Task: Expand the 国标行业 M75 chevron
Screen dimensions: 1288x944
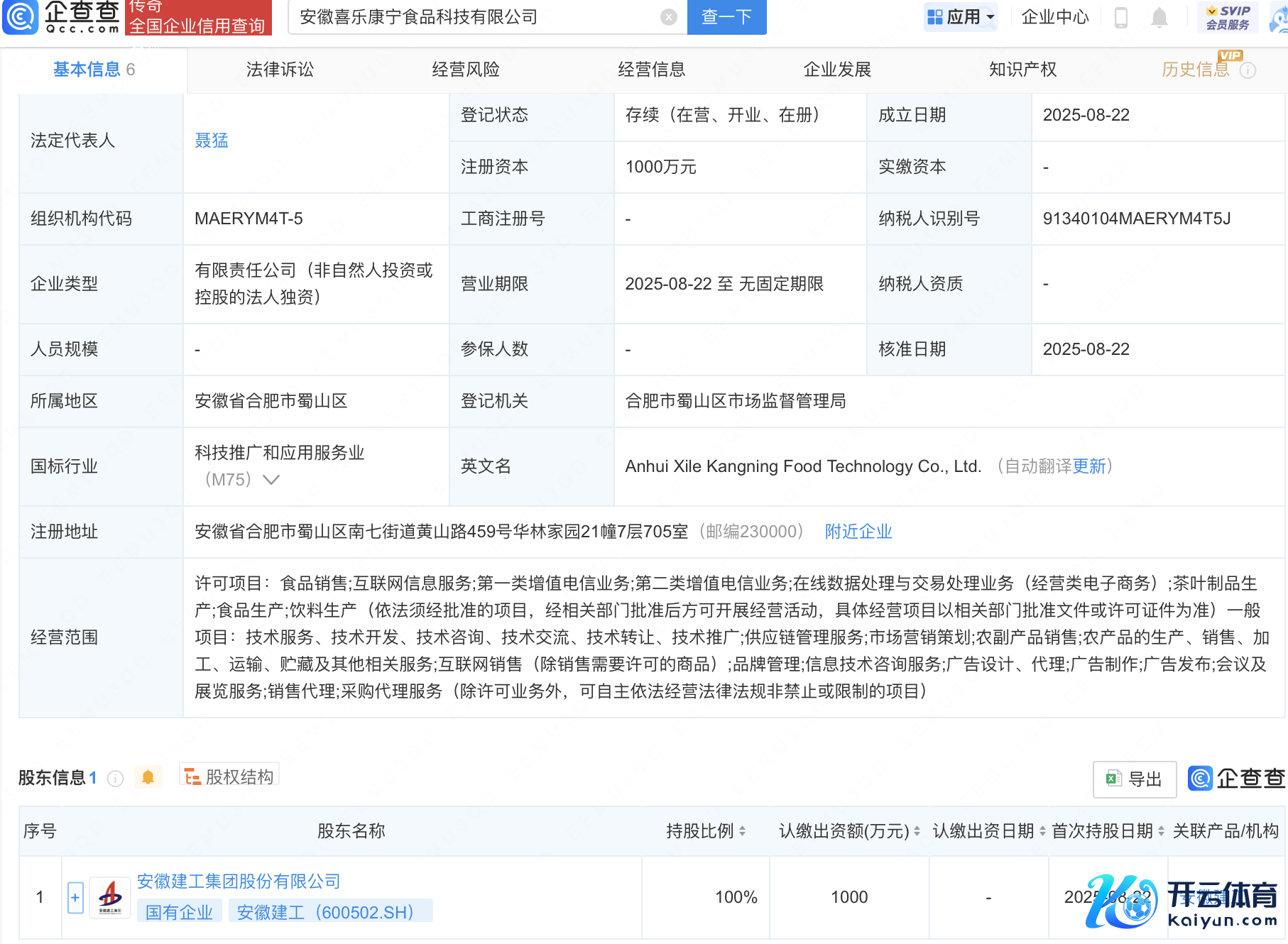Action: coord(271,480)
